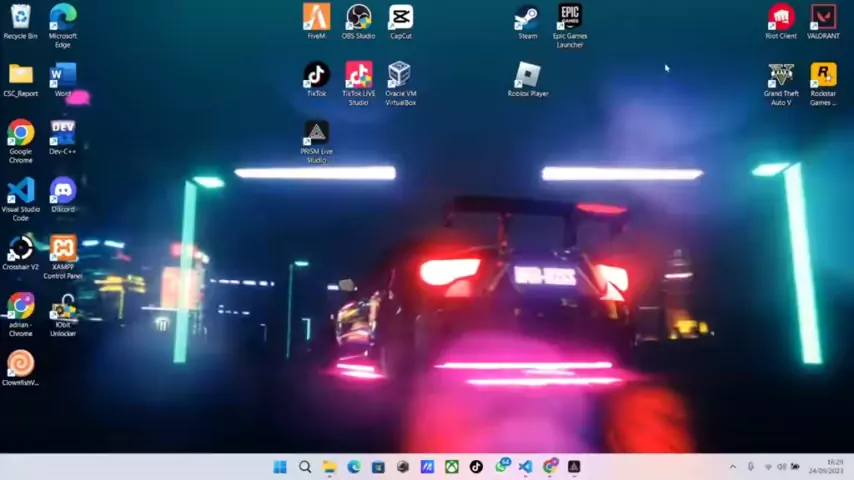Open the Windows Start menu button
Viewport: 854px width, 480px height.
(280, 467)
